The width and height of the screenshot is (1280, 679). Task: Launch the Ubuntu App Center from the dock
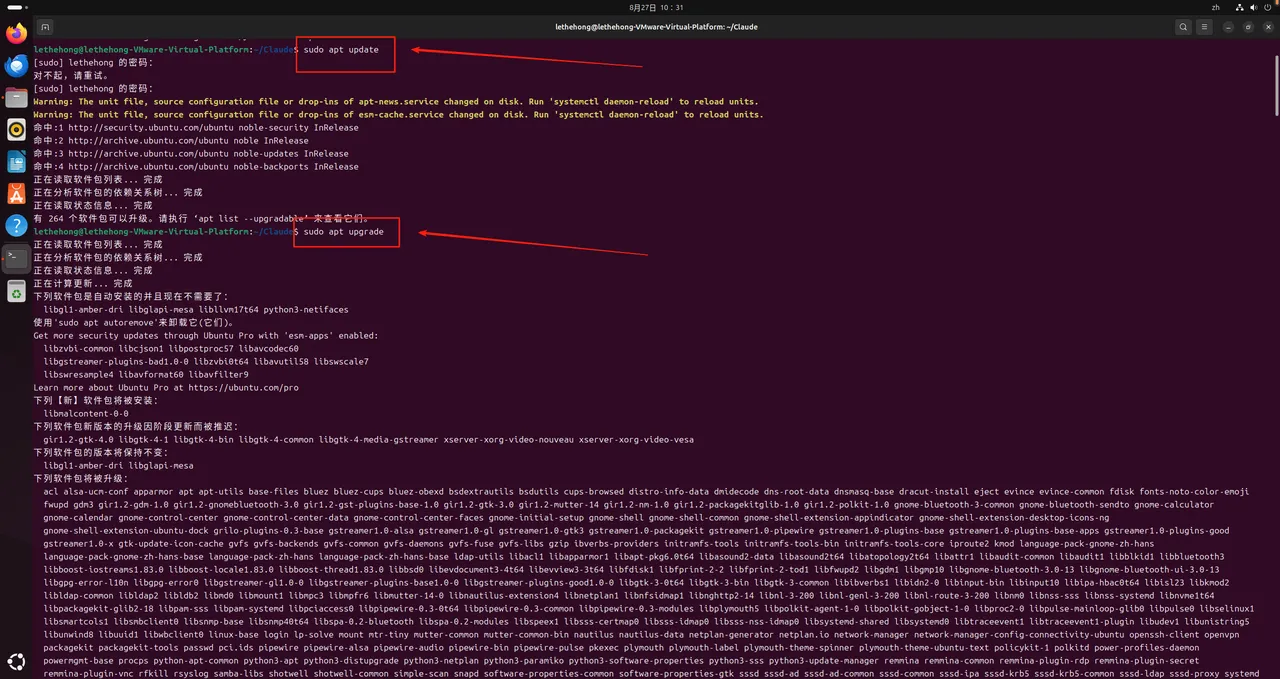pyautogui.click(x=16, y=194)
